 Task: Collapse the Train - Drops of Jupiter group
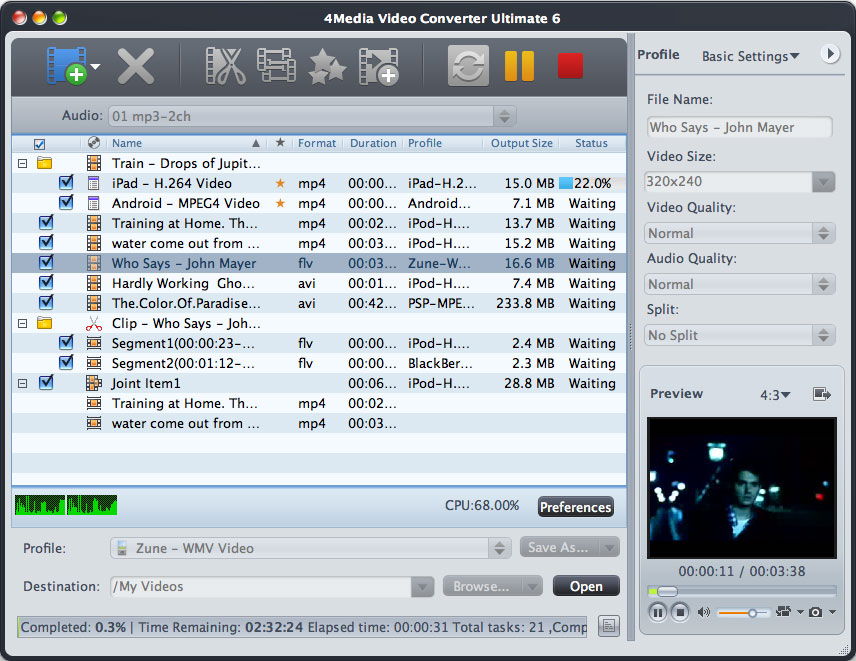22,163
